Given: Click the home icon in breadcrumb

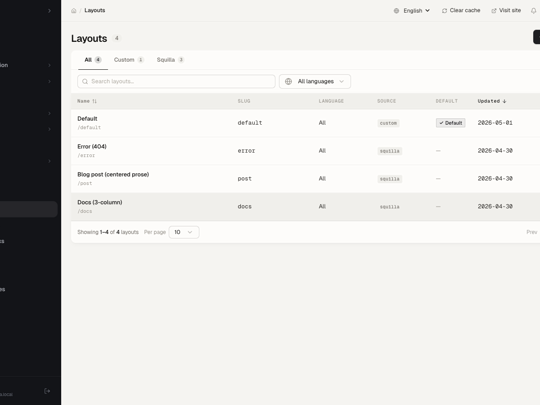Looking at the screenshot, I should [74, 11].
